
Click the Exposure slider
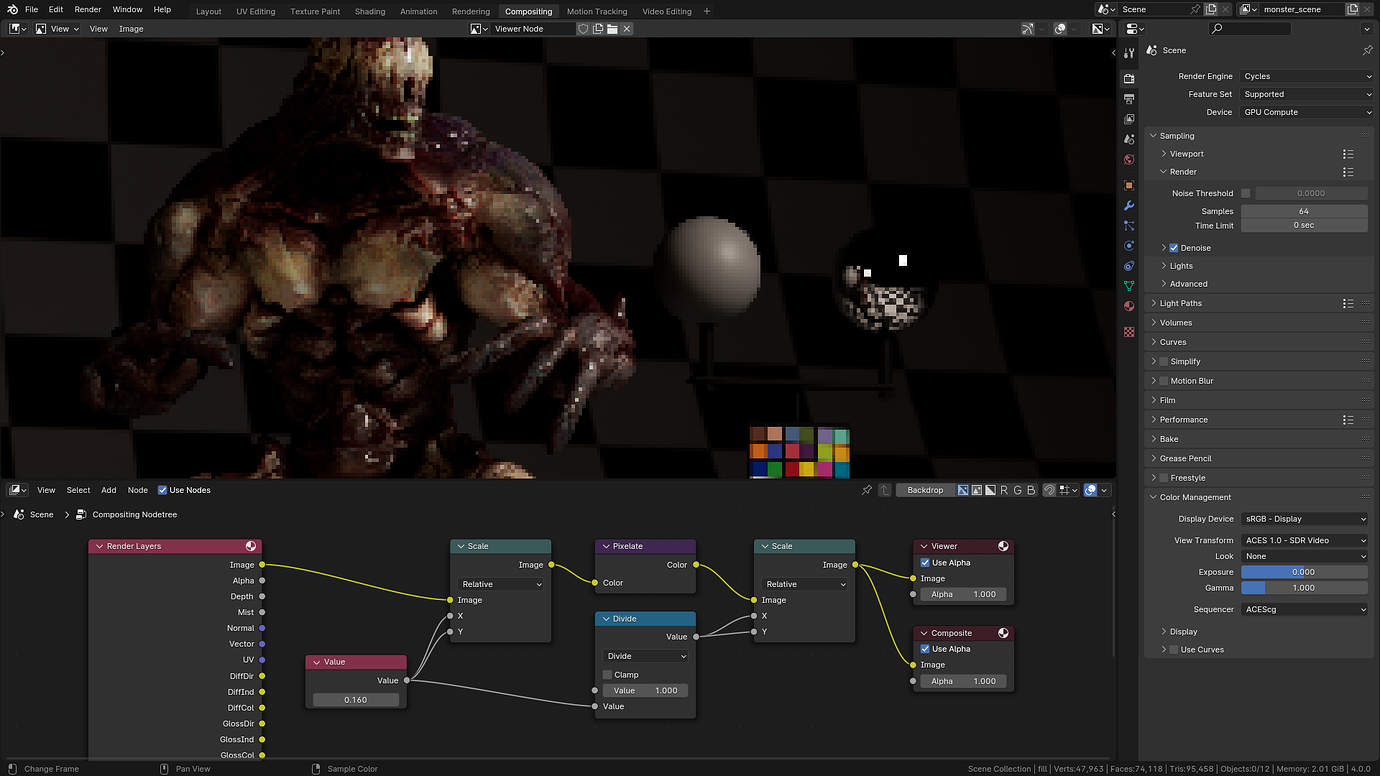coord(1304,572)
